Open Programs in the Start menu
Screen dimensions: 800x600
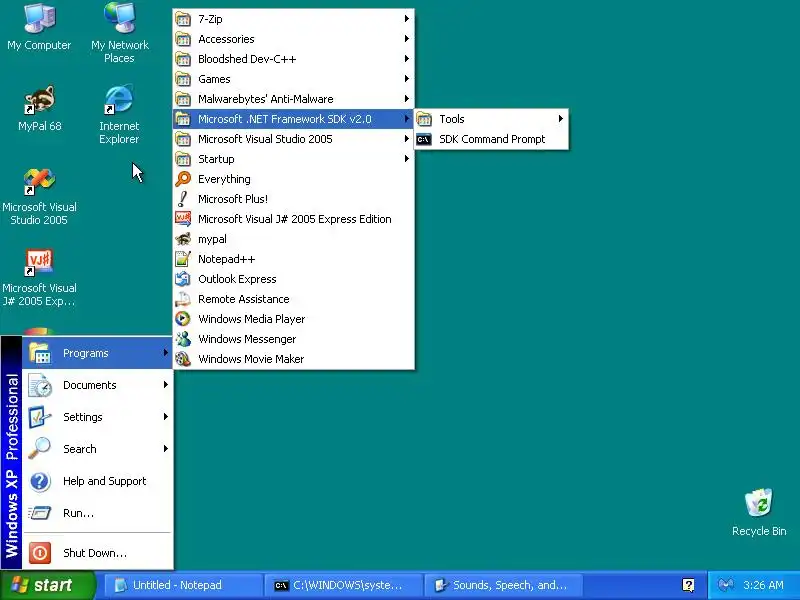97,353
